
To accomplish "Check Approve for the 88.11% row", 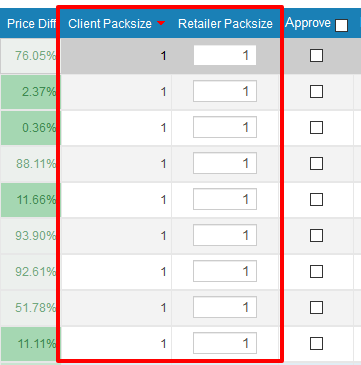I will point(316,163).
